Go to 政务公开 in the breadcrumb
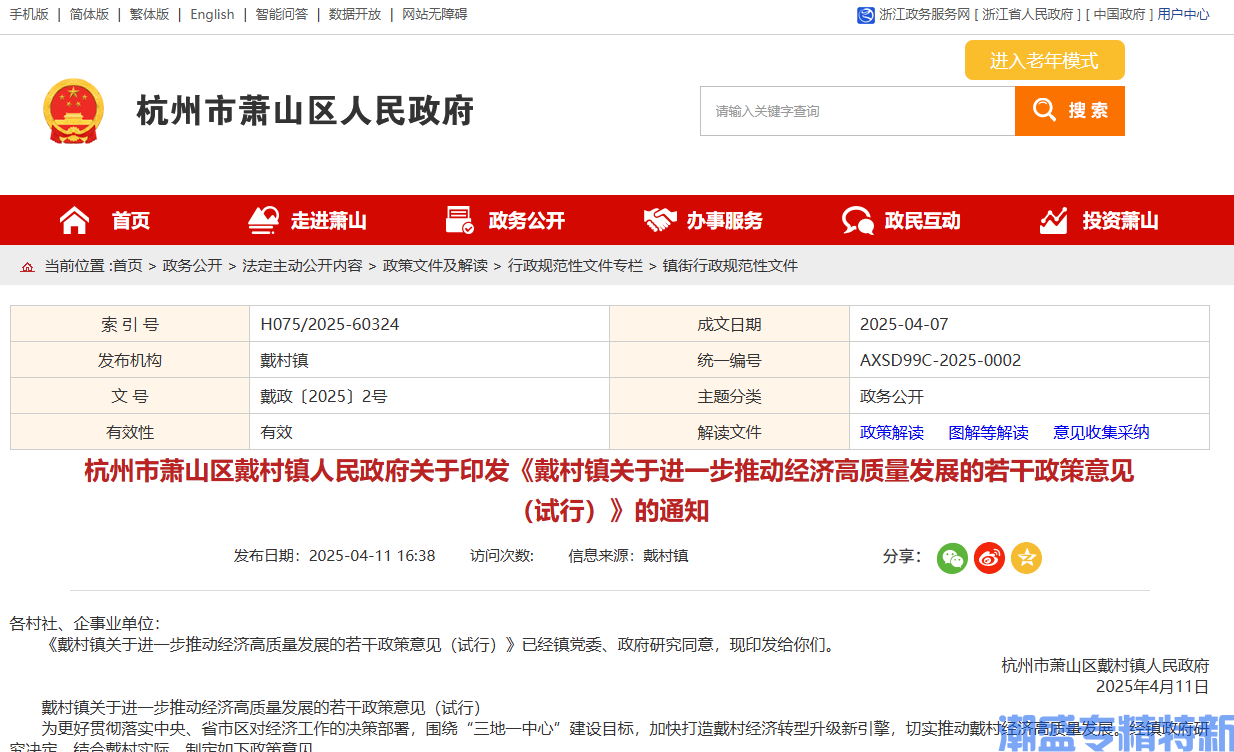This screenshot has height=752, width=1234. point(192,266)
